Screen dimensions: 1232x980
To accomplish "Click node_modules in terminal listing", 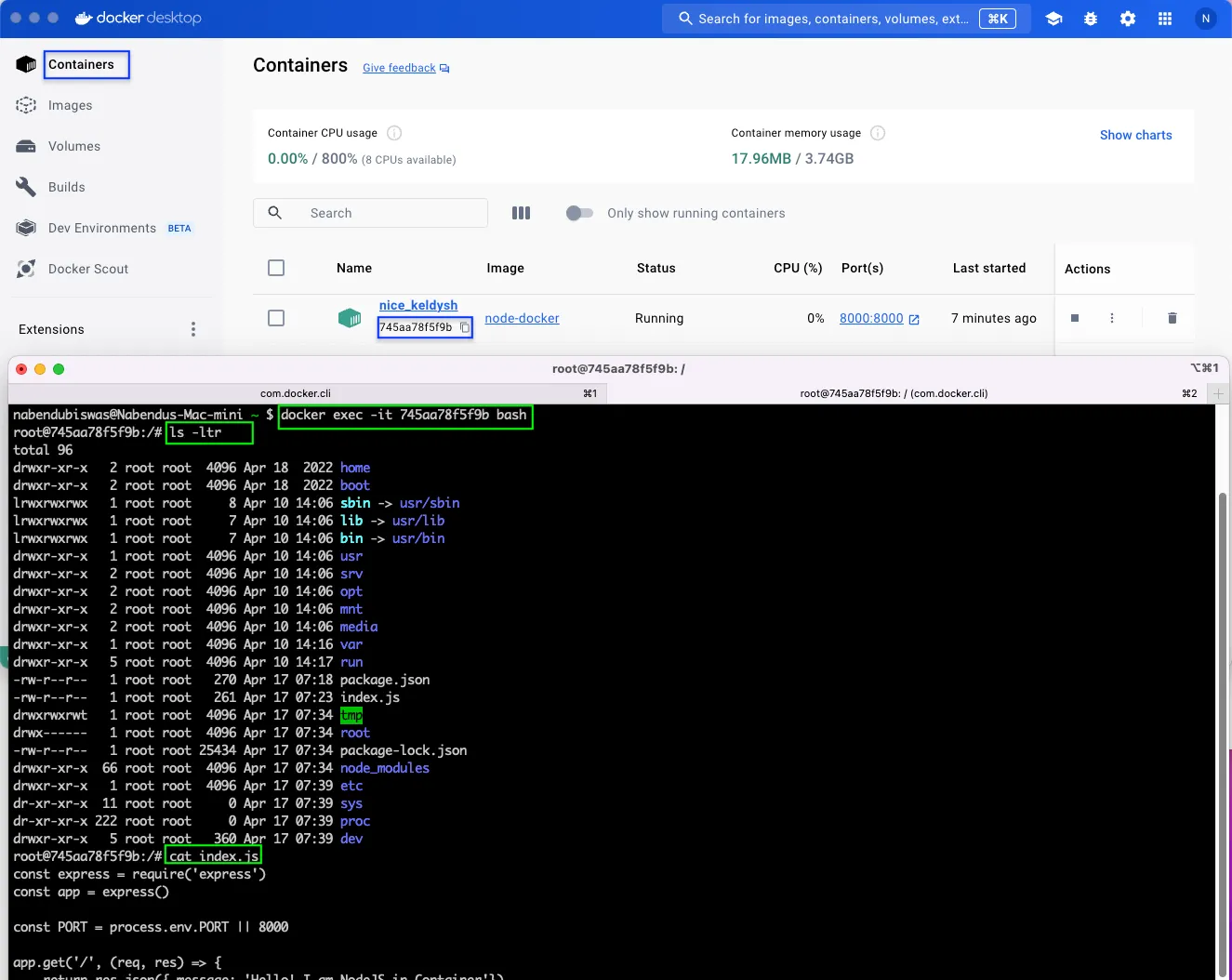I will [x=385, y=768].
